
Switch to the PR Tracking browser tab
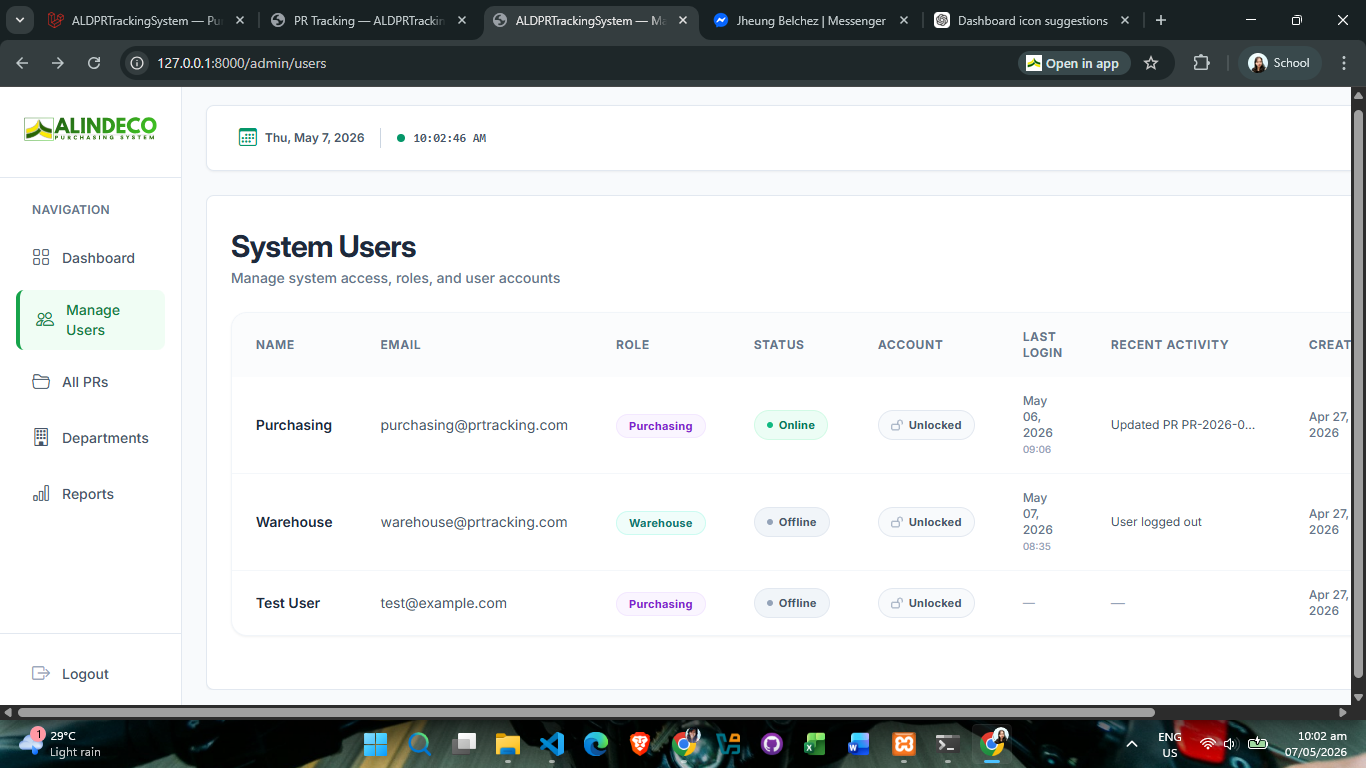pos(368,20)
